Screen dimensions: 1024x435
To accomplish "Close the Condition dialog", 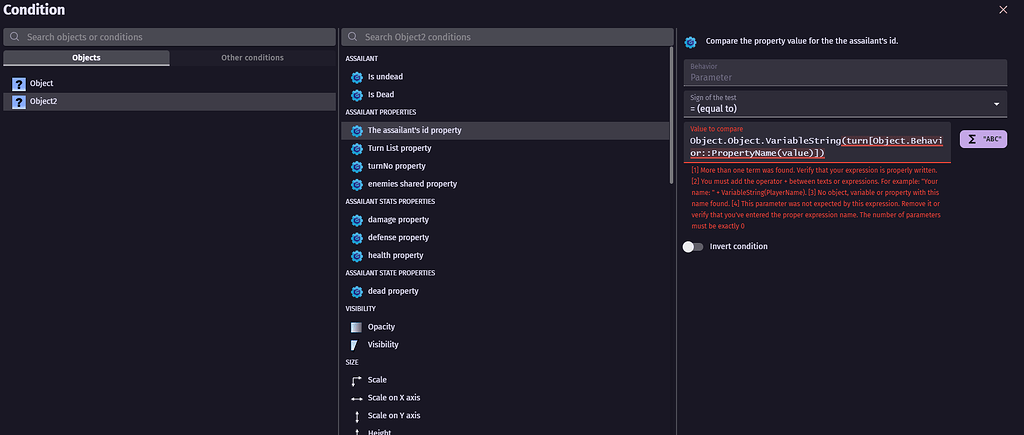I will (x=1003, y=10).
